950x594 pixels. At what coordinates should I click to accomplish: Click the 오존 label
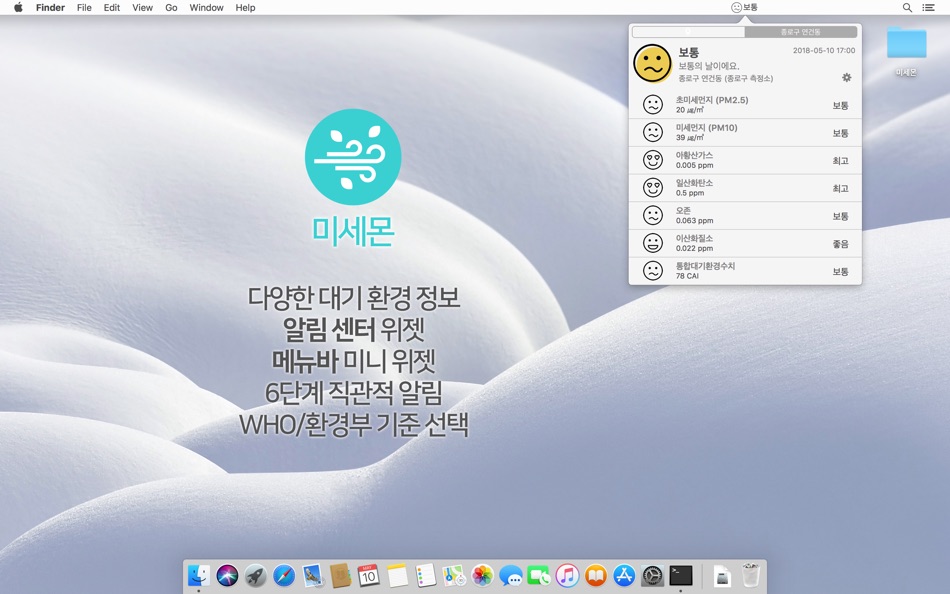point(683,211)
